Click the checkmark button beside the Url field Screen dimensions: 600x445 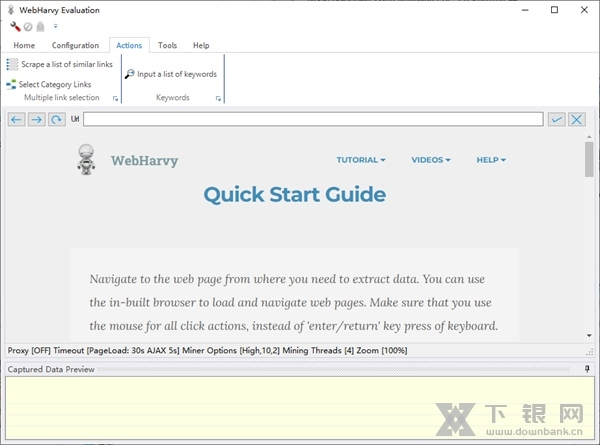(x=557, y=119)
